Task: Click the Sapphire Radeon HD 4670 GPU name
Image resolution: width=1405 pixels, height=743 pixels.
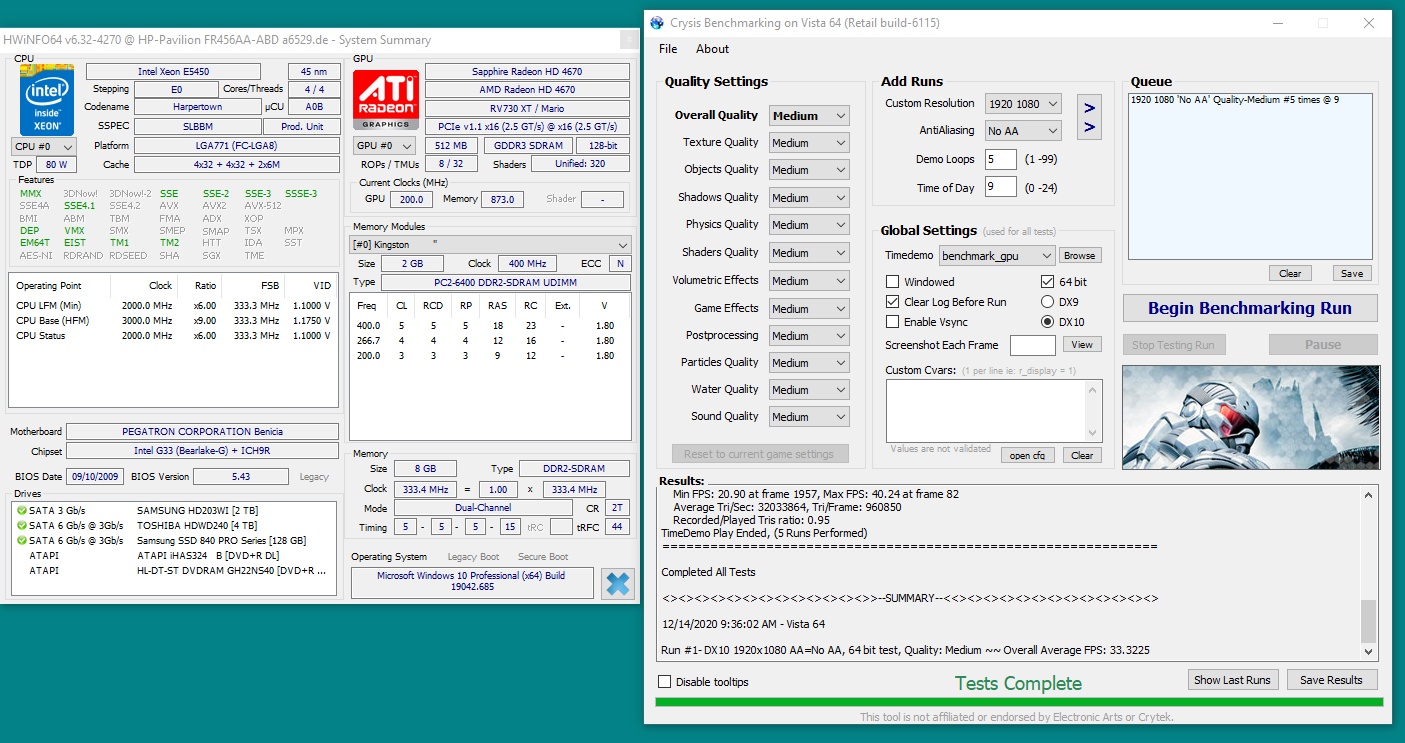Action: (x=527, y=72)
